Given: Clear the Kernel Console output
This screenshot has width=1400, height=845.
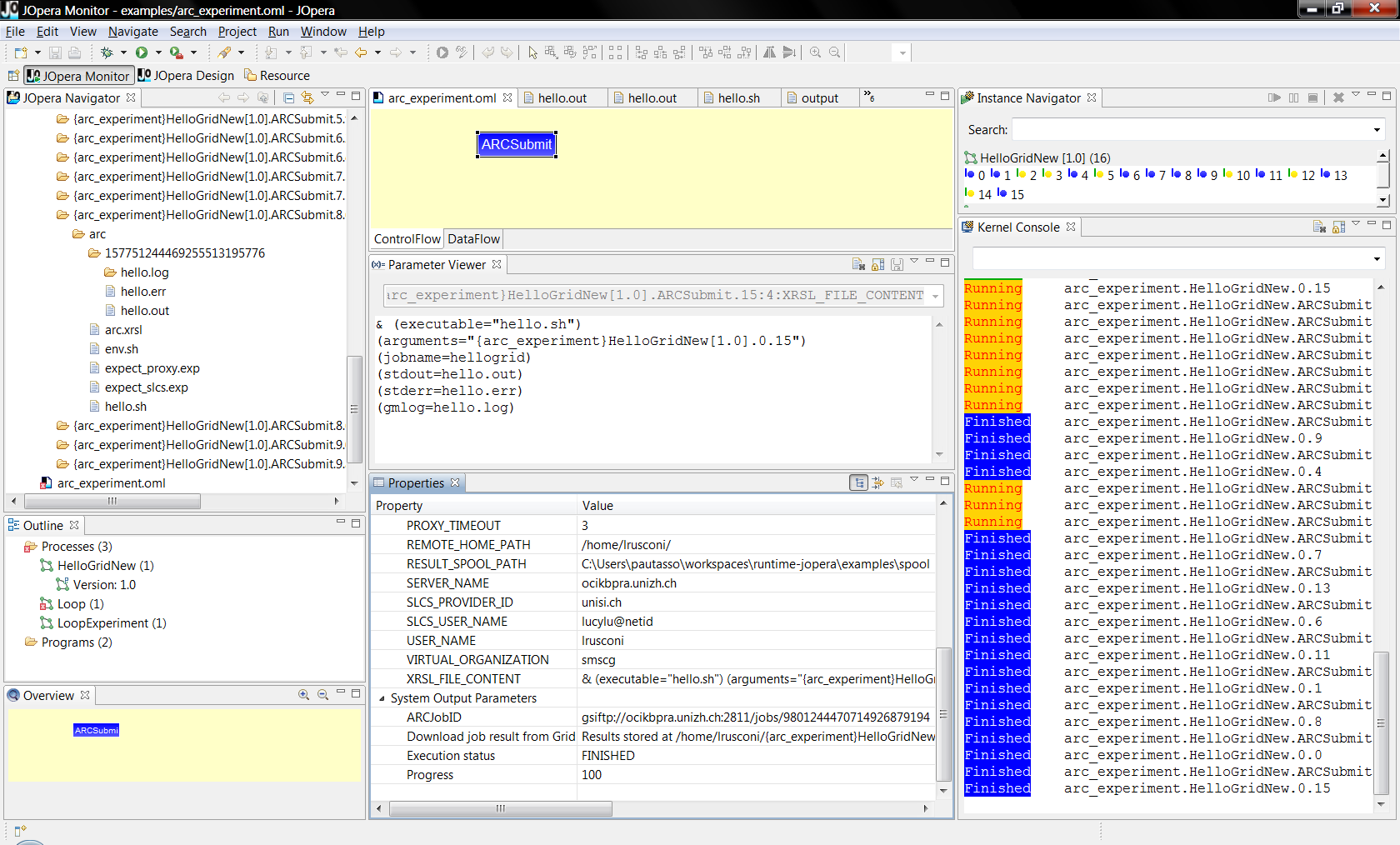Looking at the screenshot, I should 1319,227.
